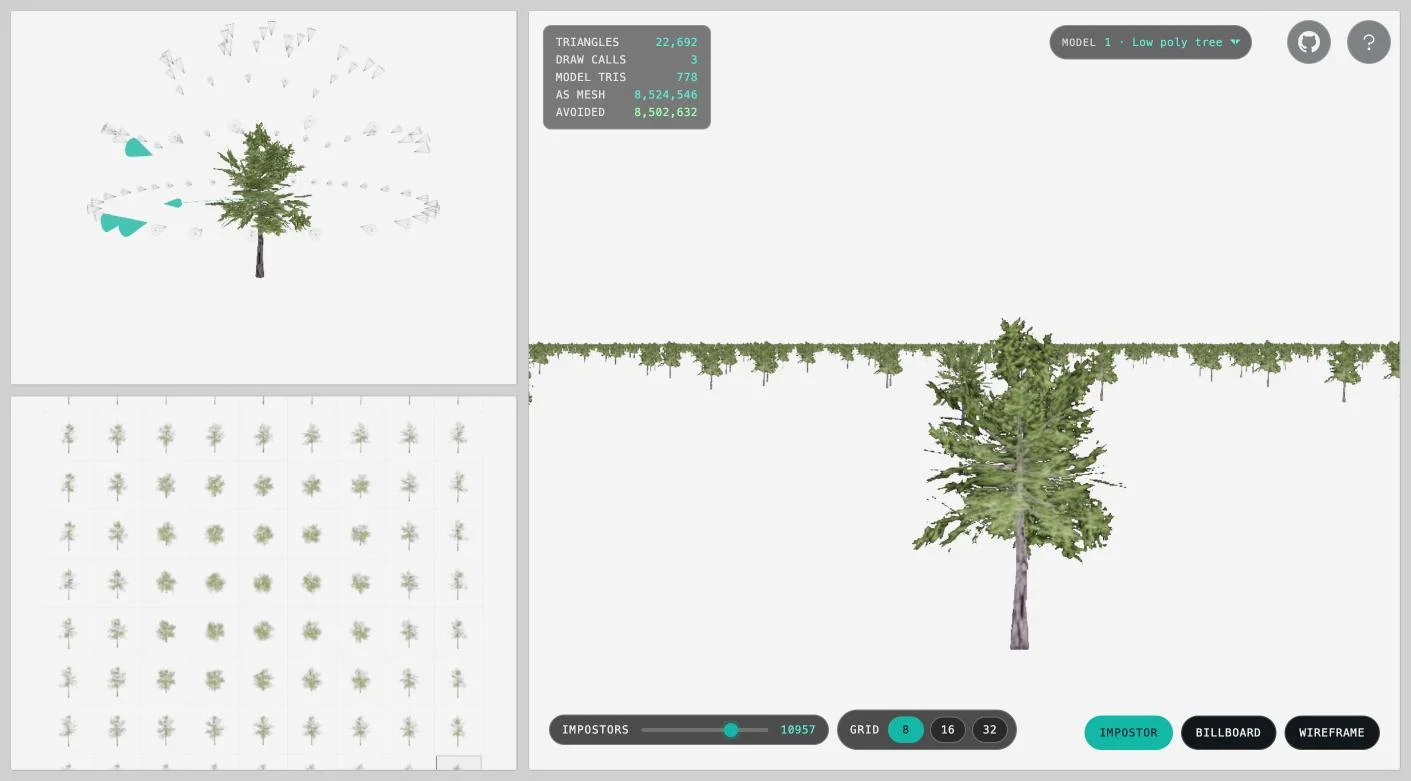
Task: Click the MODEL TRIS value 778
Action: [x=687, y=77]
